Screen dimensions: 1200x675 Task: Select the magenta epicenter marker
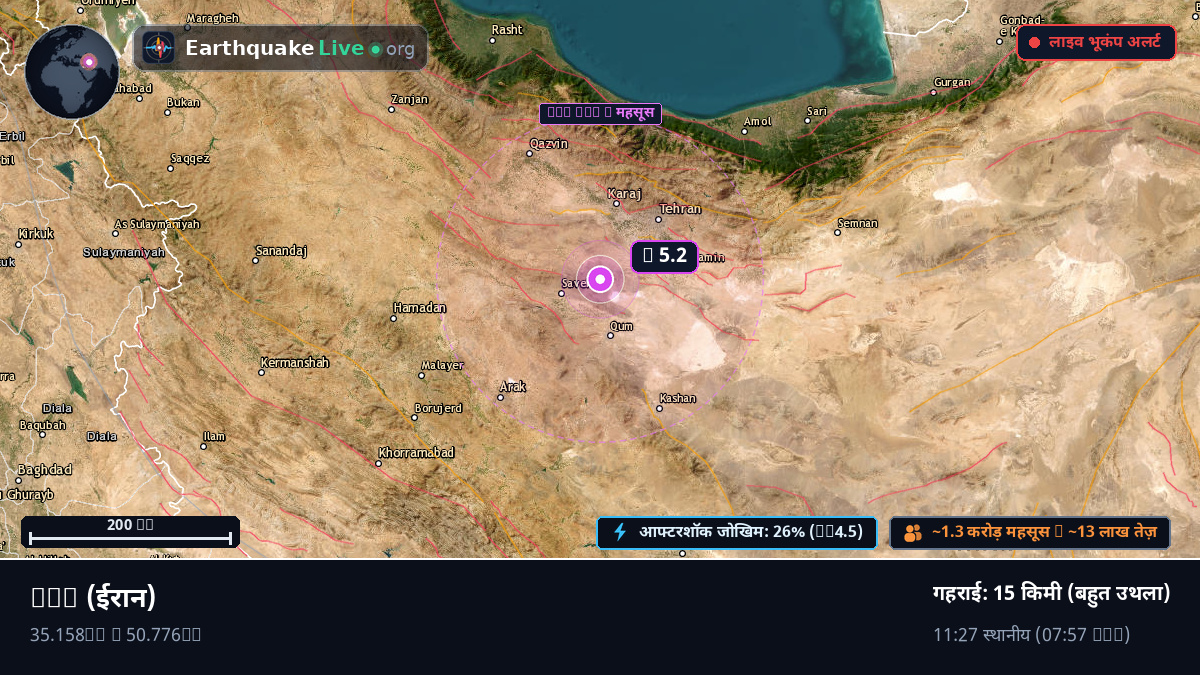[600, 279]
